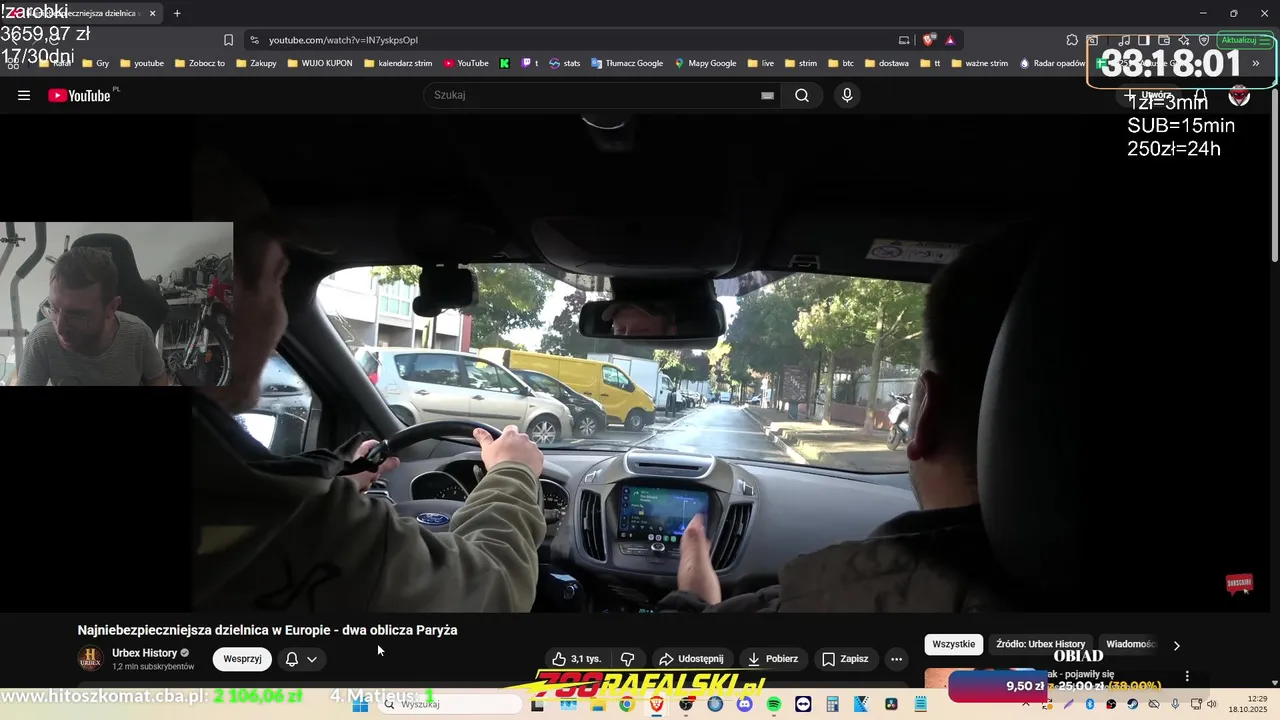1280x720 pixels.
Task: Open Chrome from the taskbar
Action: click(626, 704)
